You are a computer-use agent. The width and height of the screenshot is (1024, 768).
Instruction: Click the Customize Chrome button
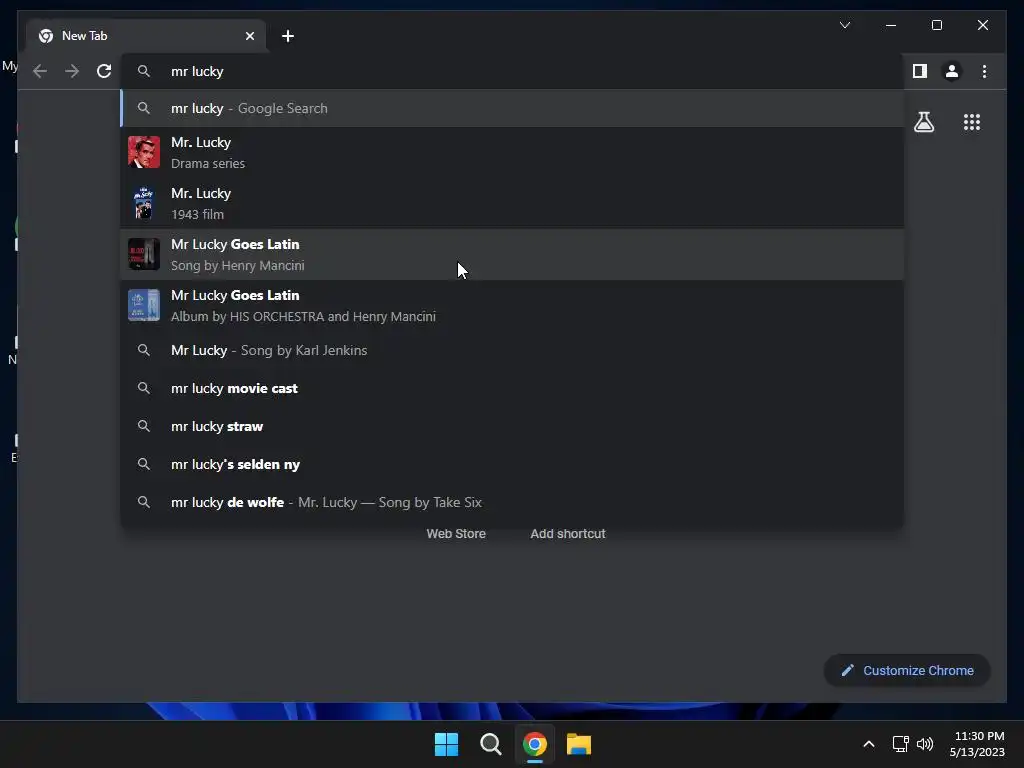point(907,671)
